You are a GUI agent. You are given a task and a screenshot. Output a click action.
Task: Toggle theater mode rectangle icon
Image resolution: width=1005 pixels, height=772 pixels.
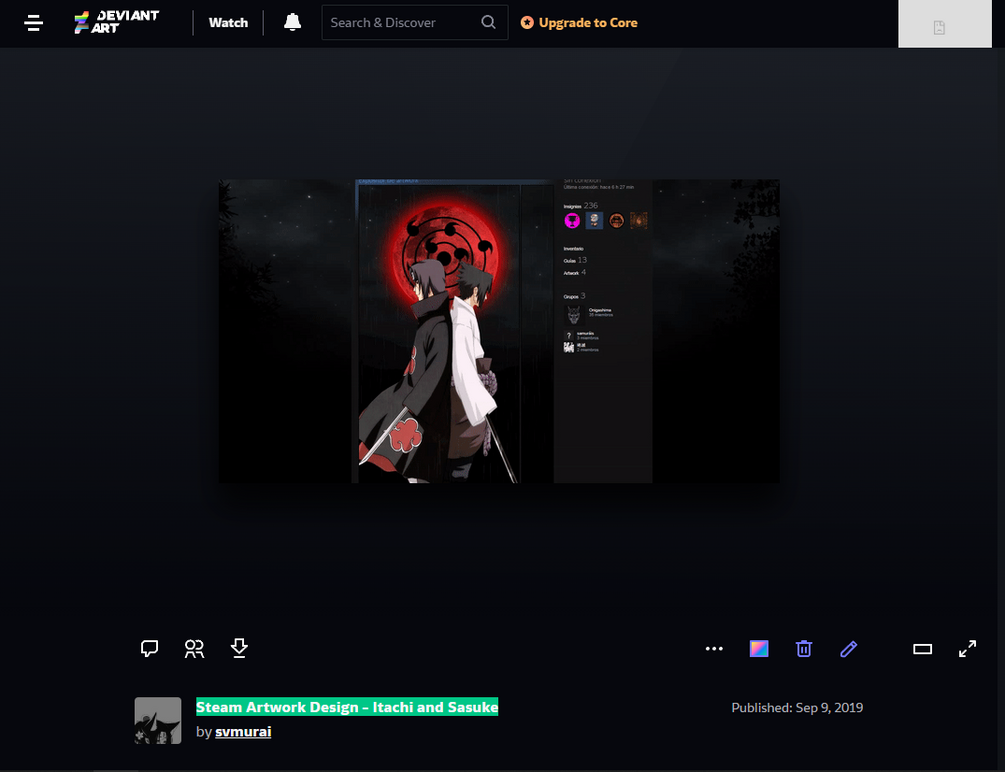922,649
